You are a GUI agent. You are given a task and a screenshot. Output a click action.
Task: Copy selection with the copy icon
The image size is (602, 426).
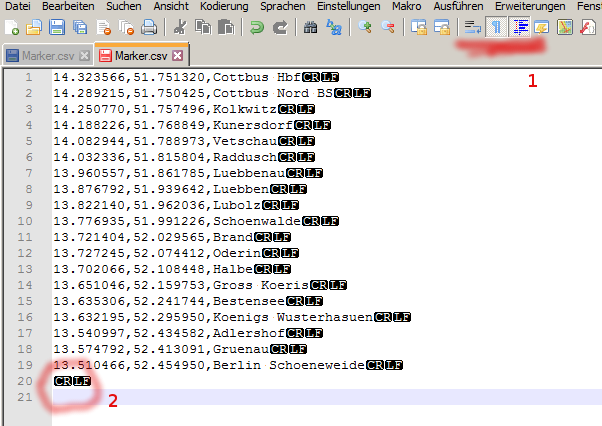coord(203,28)
